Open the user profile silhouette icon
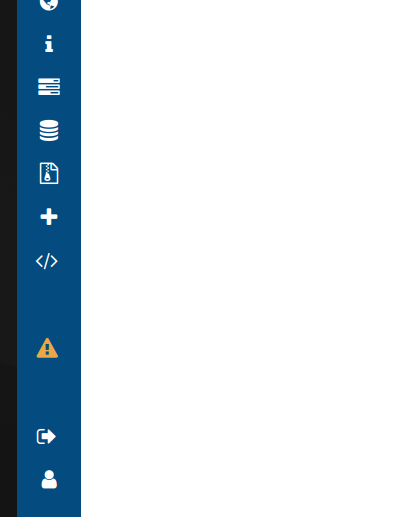The width and height of the screenshot is (404, 517). pyautogui.click(x=49, y=479)
